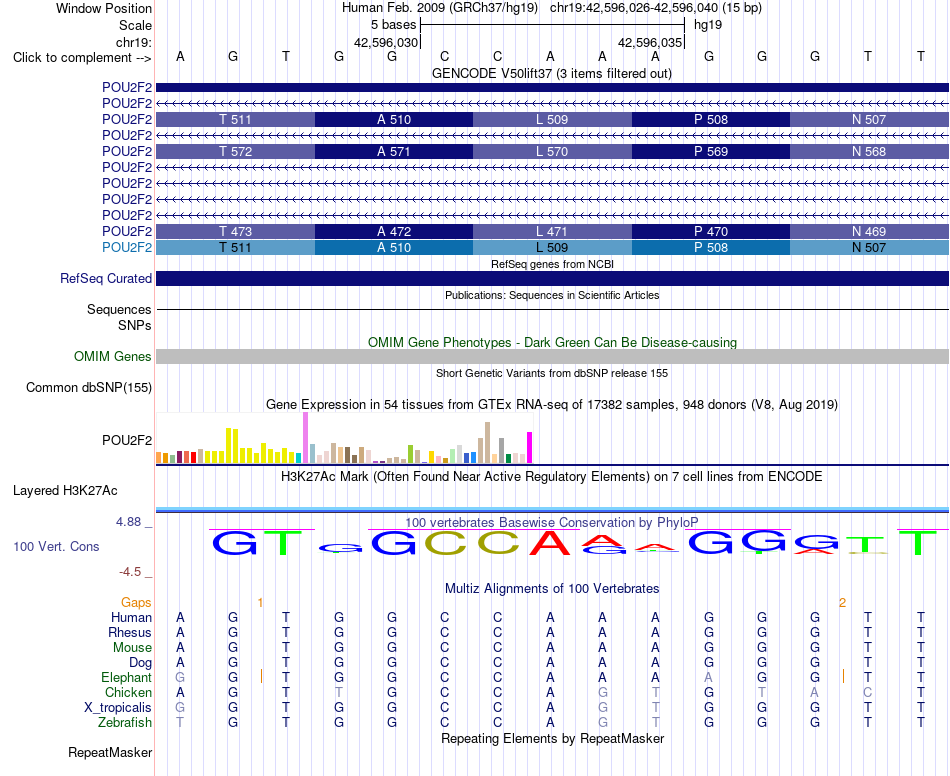The height and width of the screenshot is (776, 950).
Task: Click '100 vertebrates Basewise Conservation by PhyloP' title
Action: coord(552,522)
